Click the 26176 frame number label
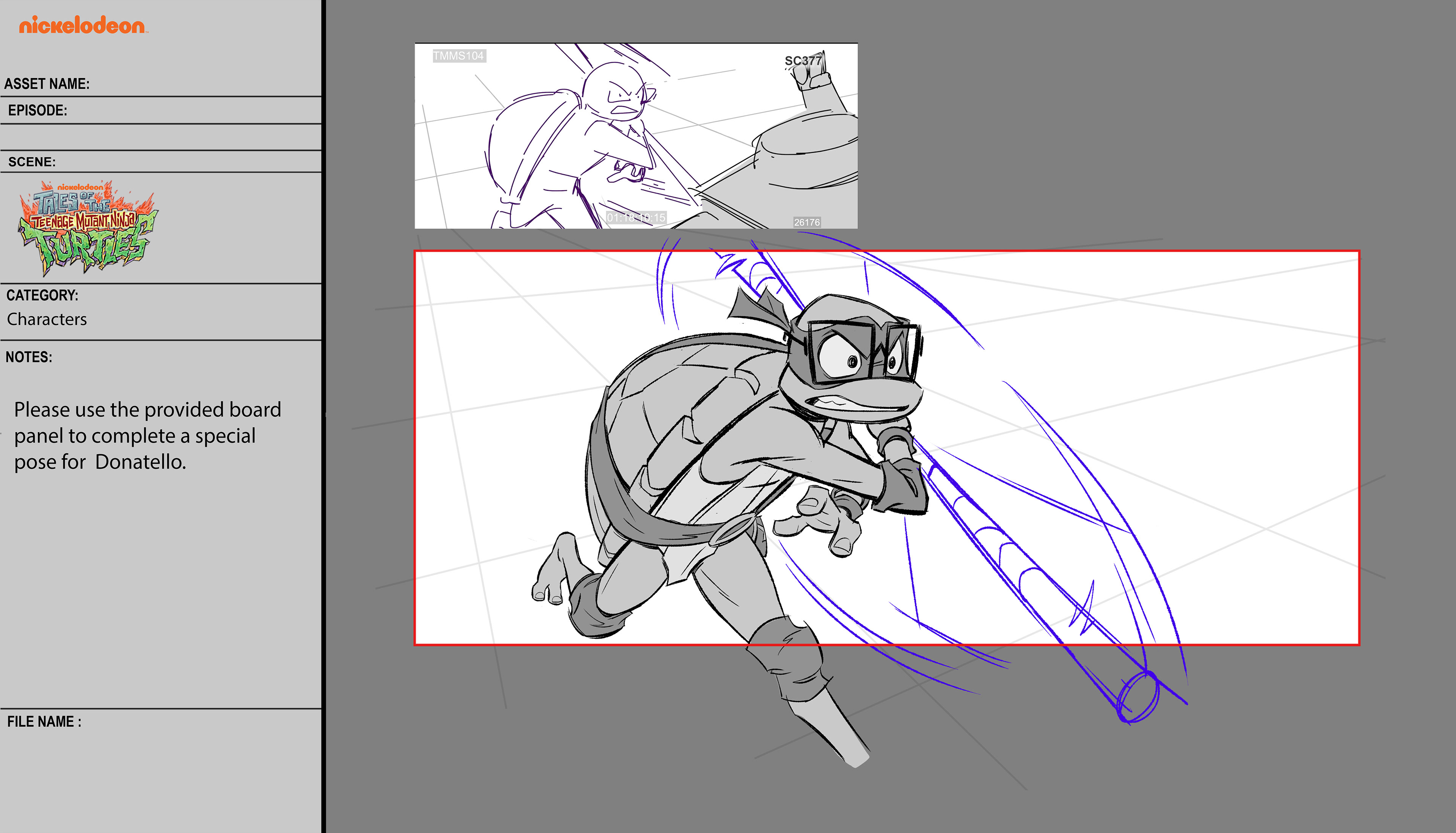Image resolution: width=1456 pixels, height=833 pixels. coord(806,222)
